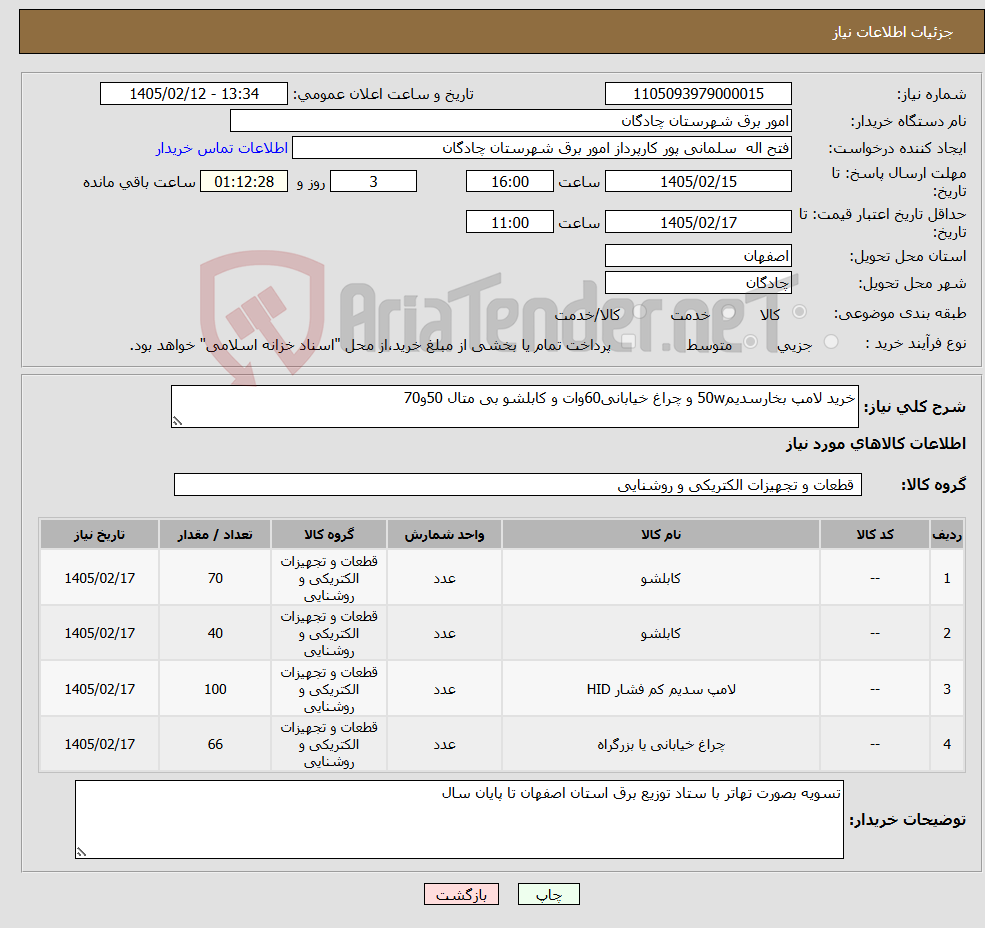Click the delivery province field اصفهان
The height and width of the screenshot is (928, 985).
(x=698, y=256)
